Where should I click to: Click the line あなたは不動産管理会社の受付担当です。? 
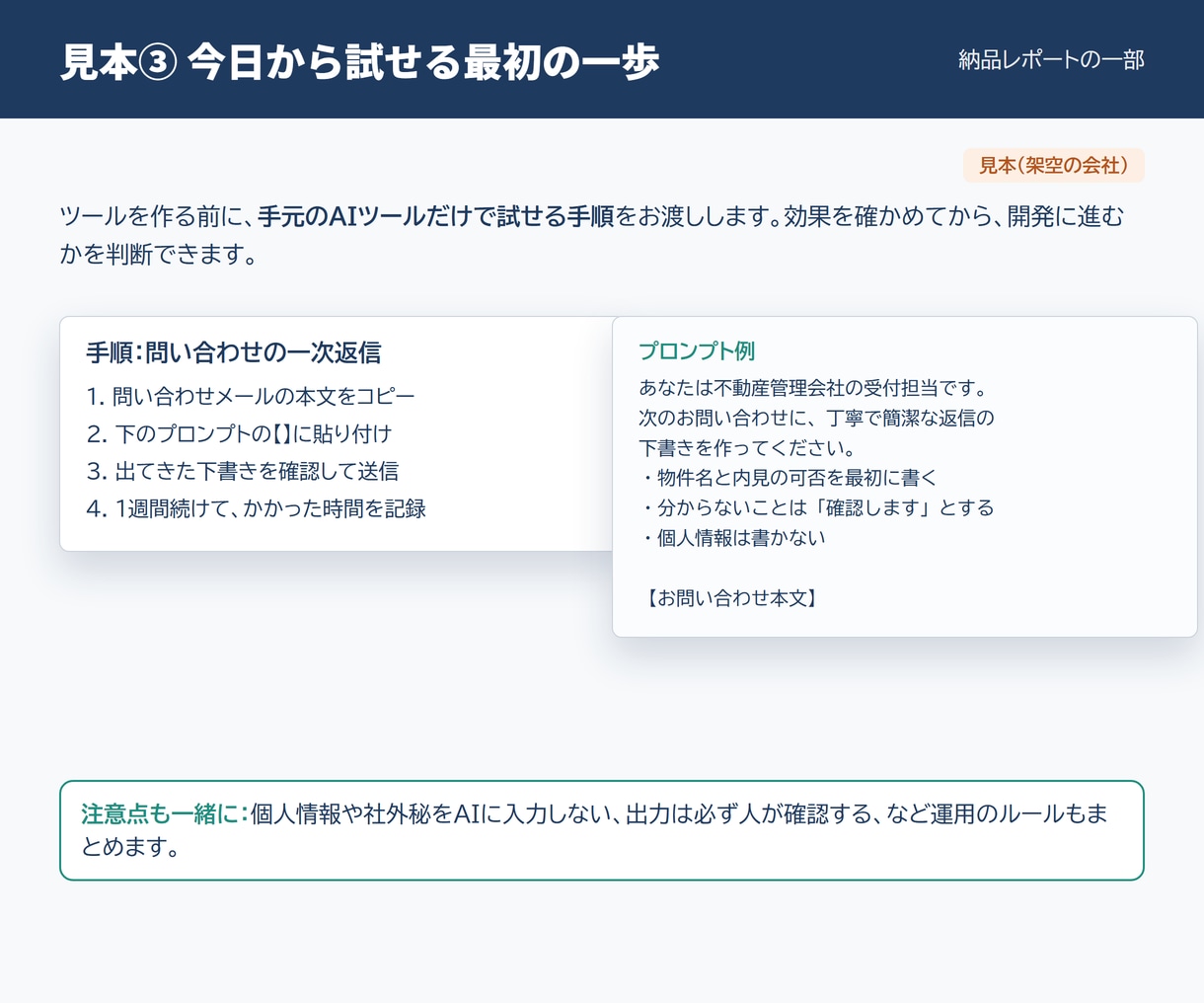coord(813,388)
